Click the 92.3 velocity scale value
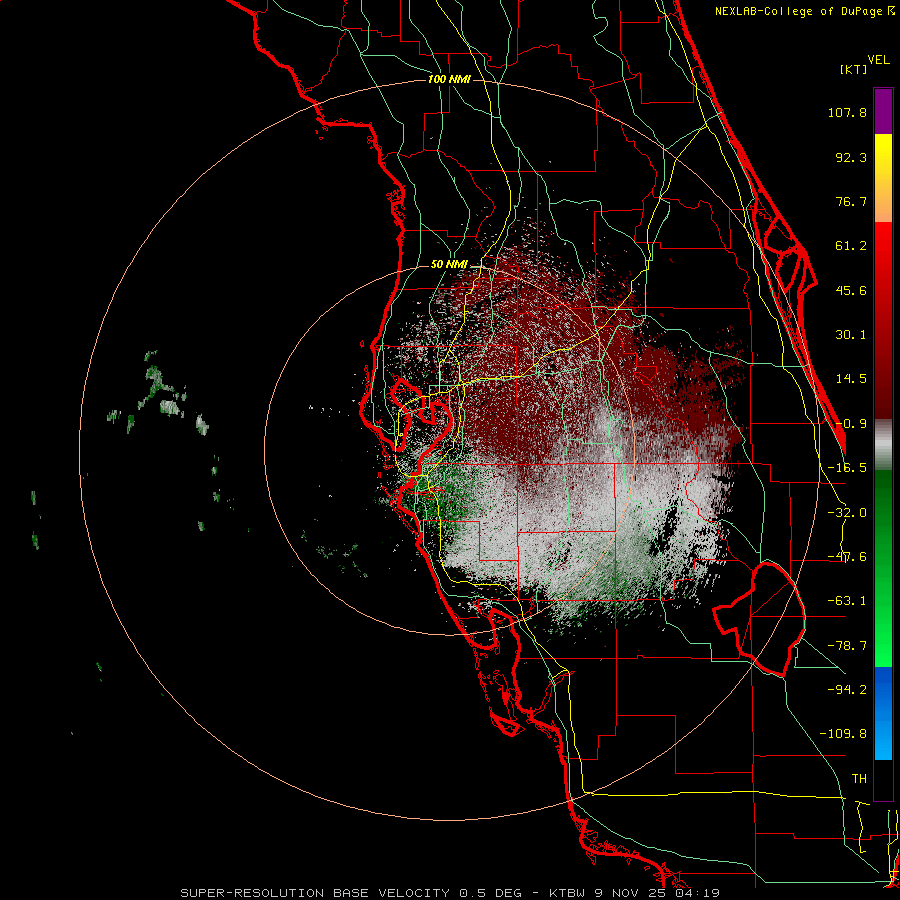900x900 pixels. [x=851, y=157]
